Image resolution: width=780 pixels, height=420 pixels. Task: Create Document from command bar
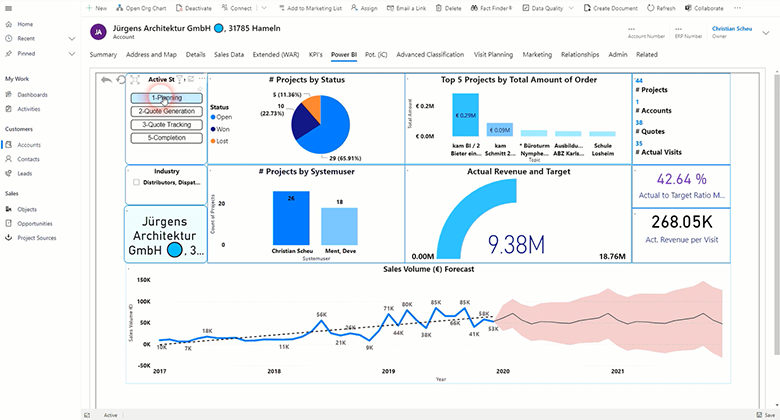pos(610,8)
